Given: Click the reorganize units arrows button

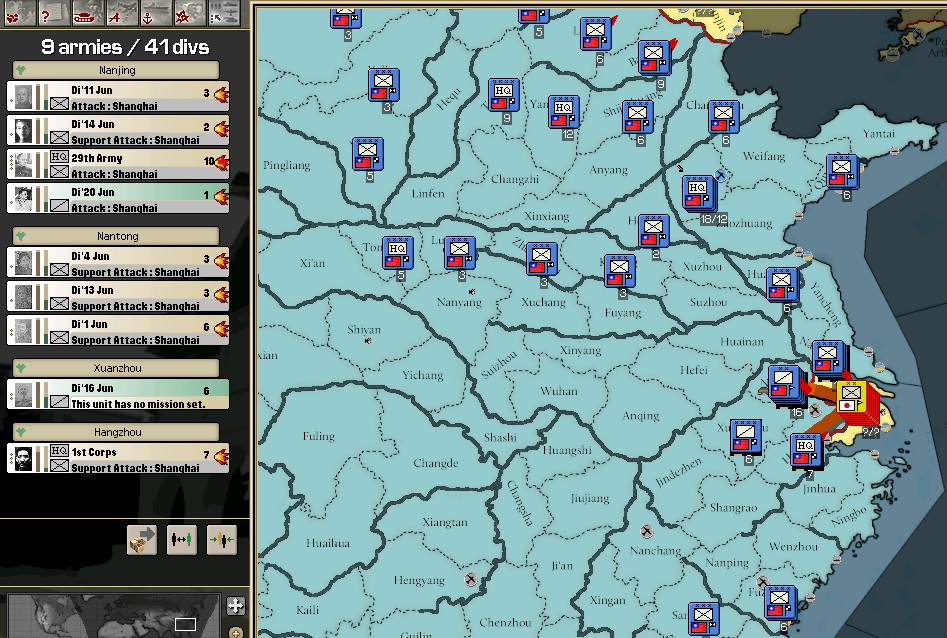Looking at the screenshot, I should pyautogui.click(x=182, y=539).
